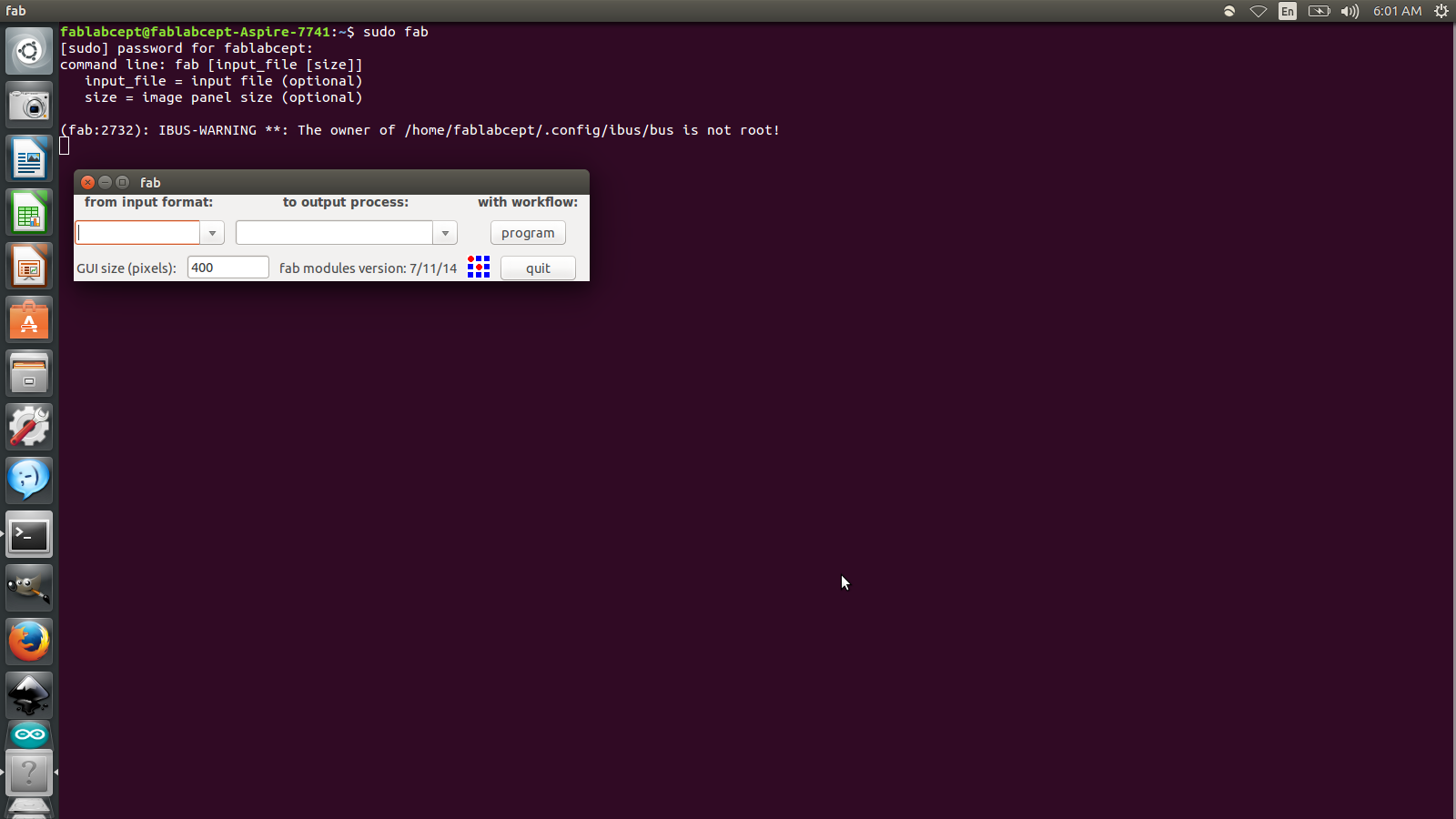Open LibreOffice Impress presentation icon
This screenshot has width=1456, height=819.
(29, 266)
